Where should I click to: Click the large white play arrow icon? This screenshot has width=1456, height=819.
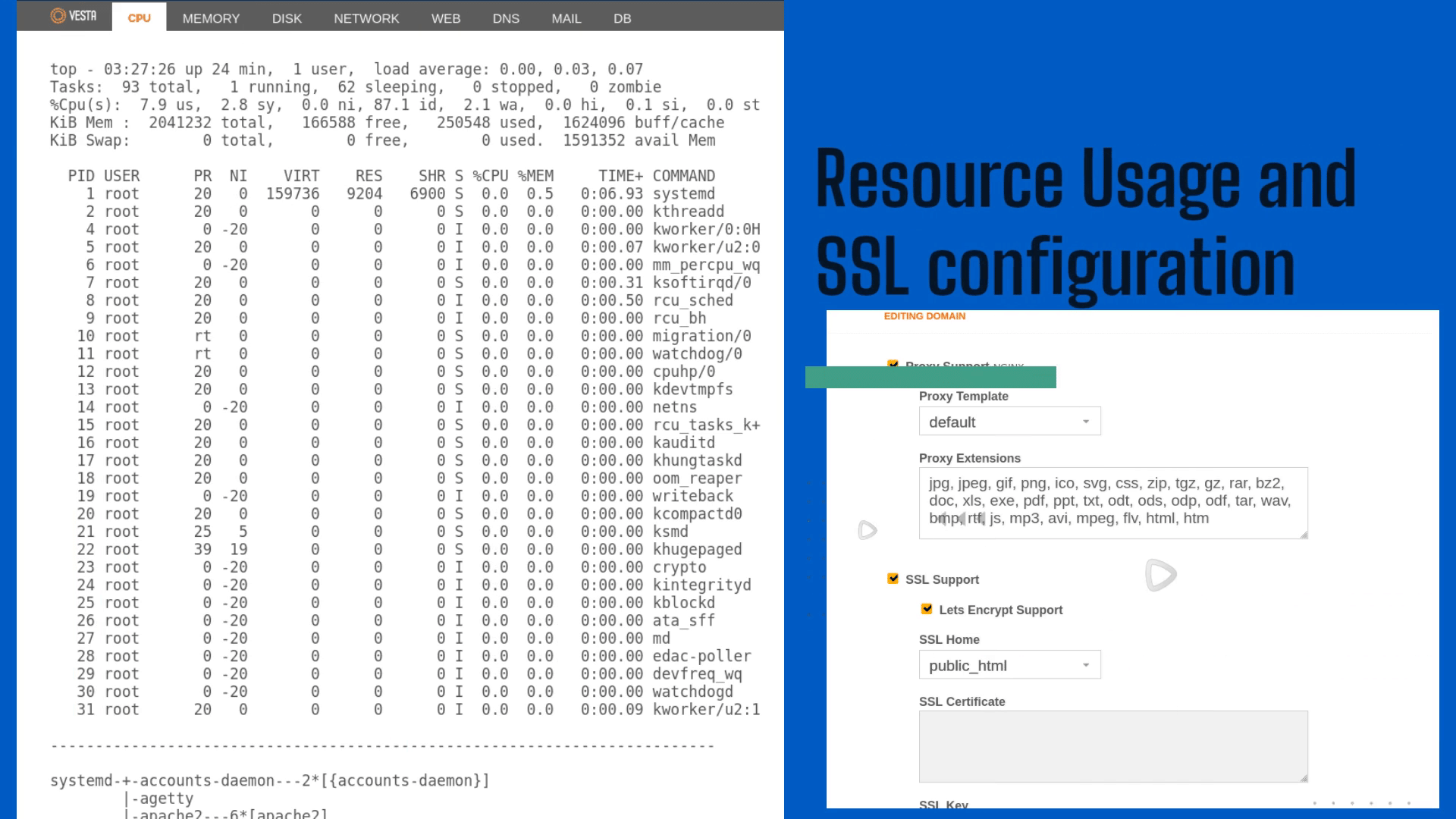click(1159, 575)
